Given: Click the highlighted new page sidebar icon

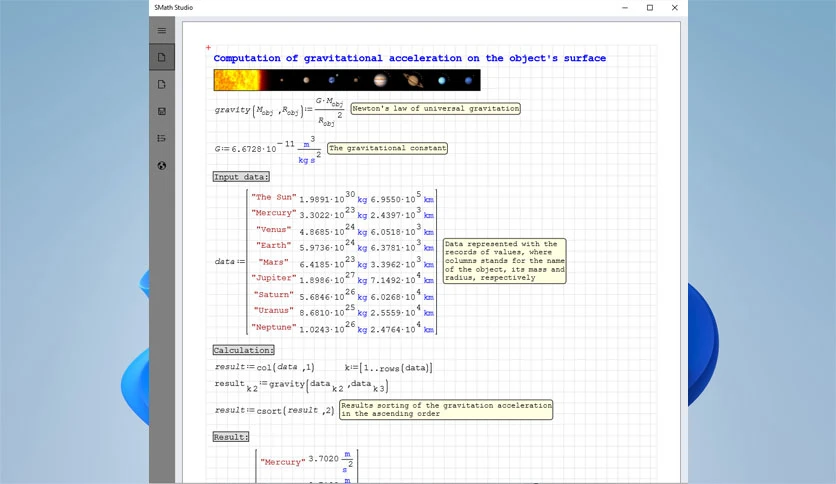Looking at the screenshot, I should point(162,57).
